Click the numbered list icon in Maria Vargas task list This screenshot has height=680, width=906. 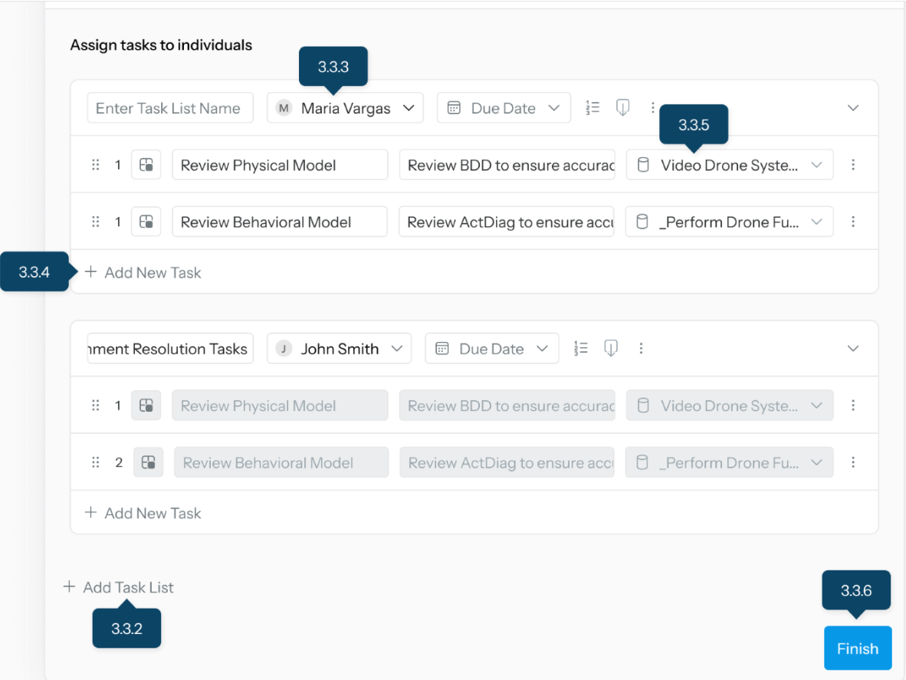[592, 108]
